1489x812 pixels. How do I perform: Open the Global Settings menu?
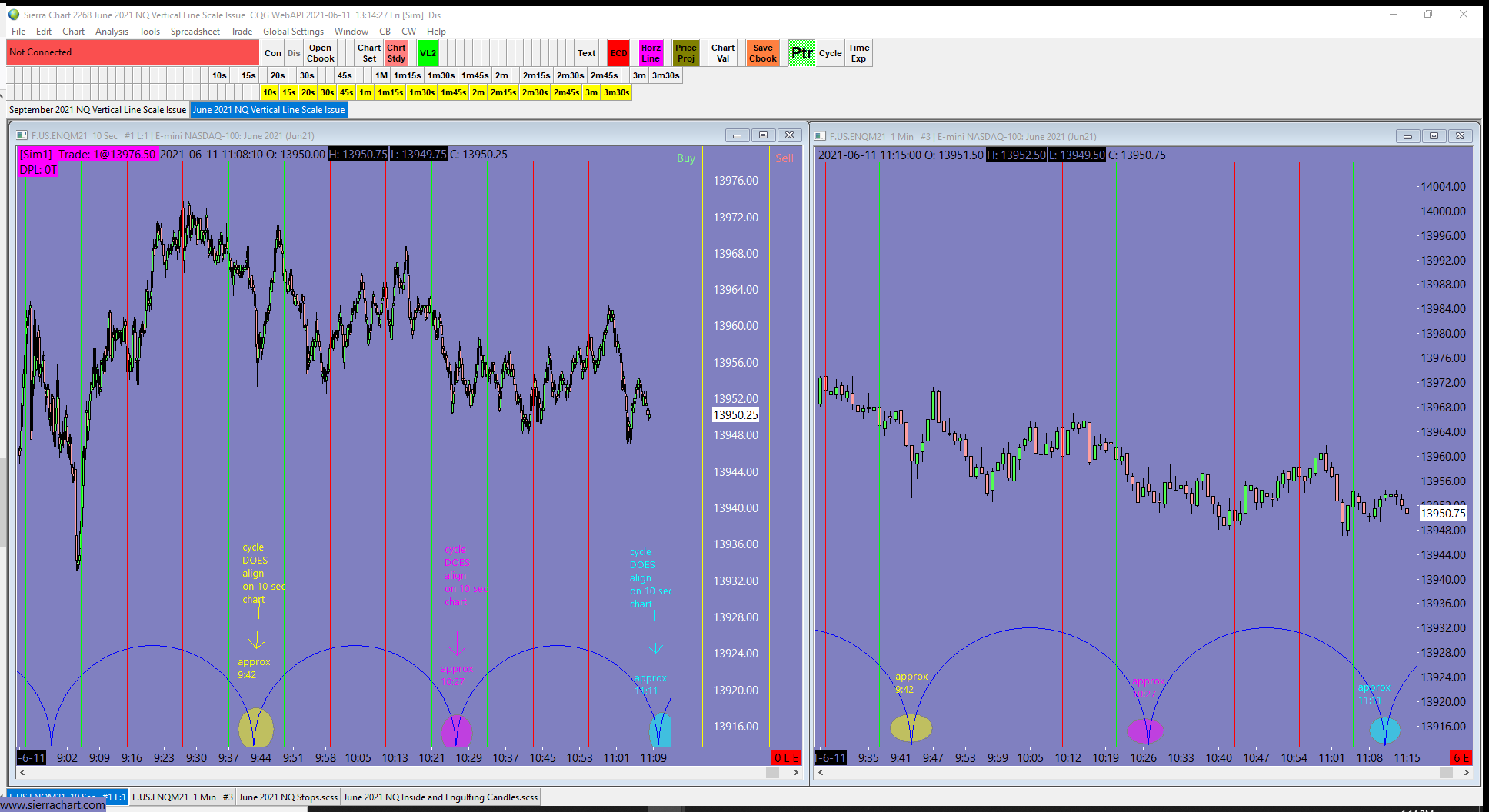[x=293, y=32]
